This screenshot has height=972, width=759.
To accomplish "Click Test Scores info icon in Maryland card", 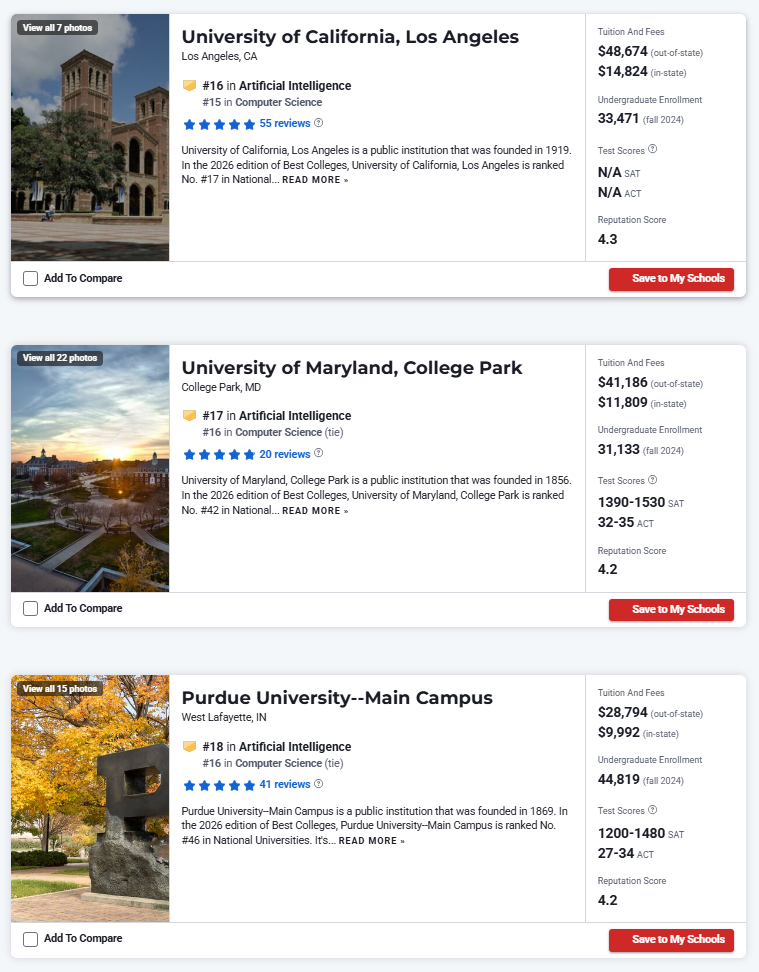I will pos(653,480).
